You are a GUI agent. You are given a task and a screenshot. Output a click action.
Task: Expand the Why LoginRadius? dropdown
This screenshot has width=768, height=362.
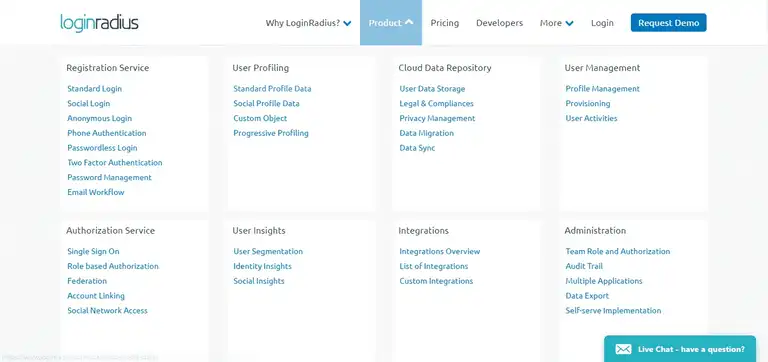(309, 23)
